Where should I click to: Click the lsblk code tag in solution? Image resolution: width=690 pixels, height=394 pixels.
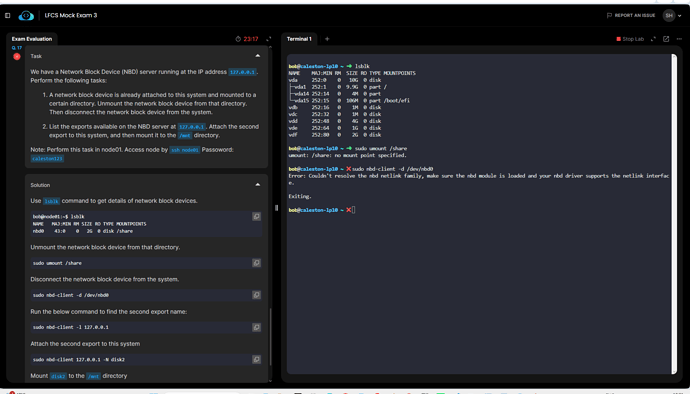coord(51,201)
